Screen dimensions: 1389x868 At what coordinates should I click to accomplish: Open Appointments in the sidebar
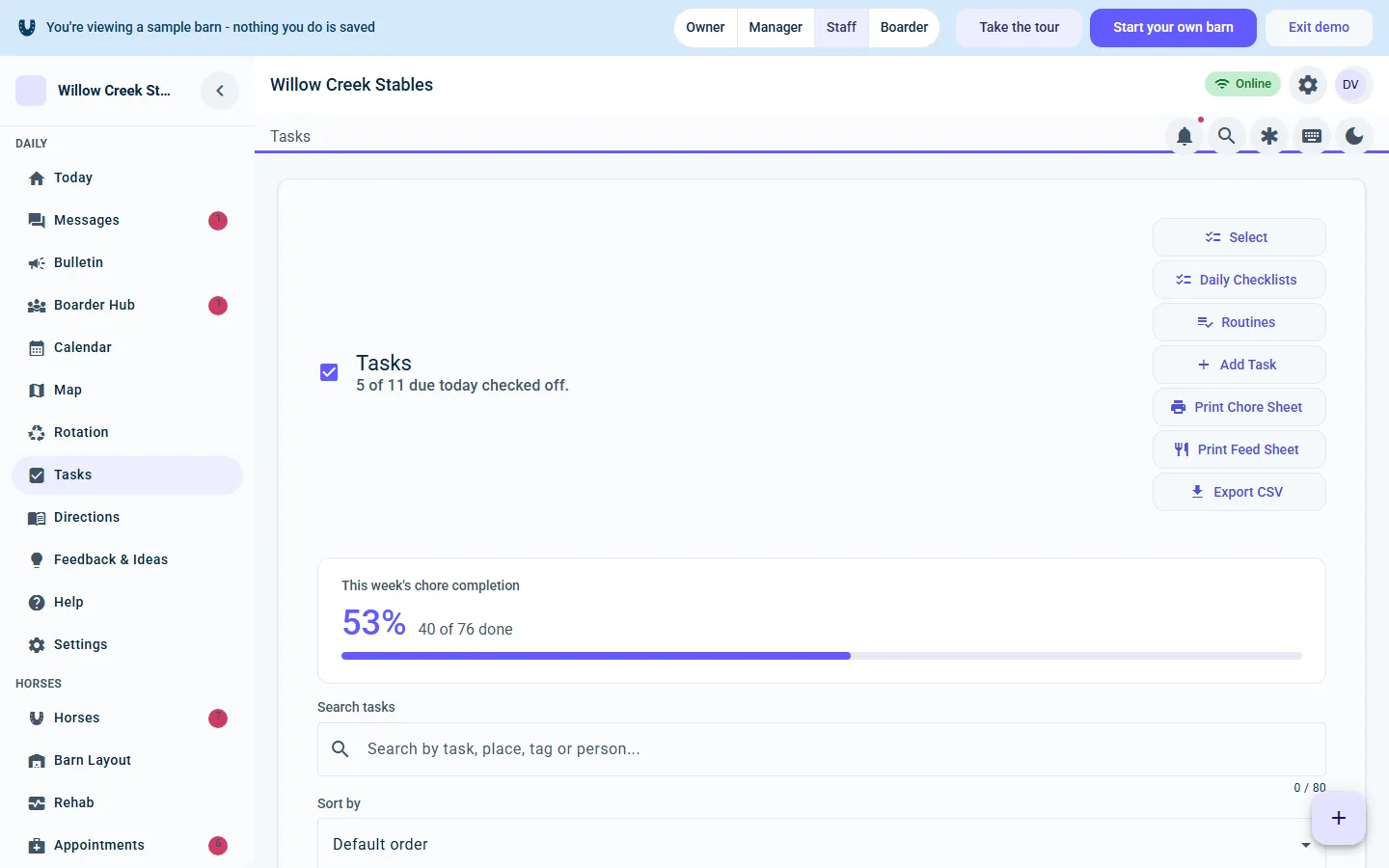(x=127, y=845)
